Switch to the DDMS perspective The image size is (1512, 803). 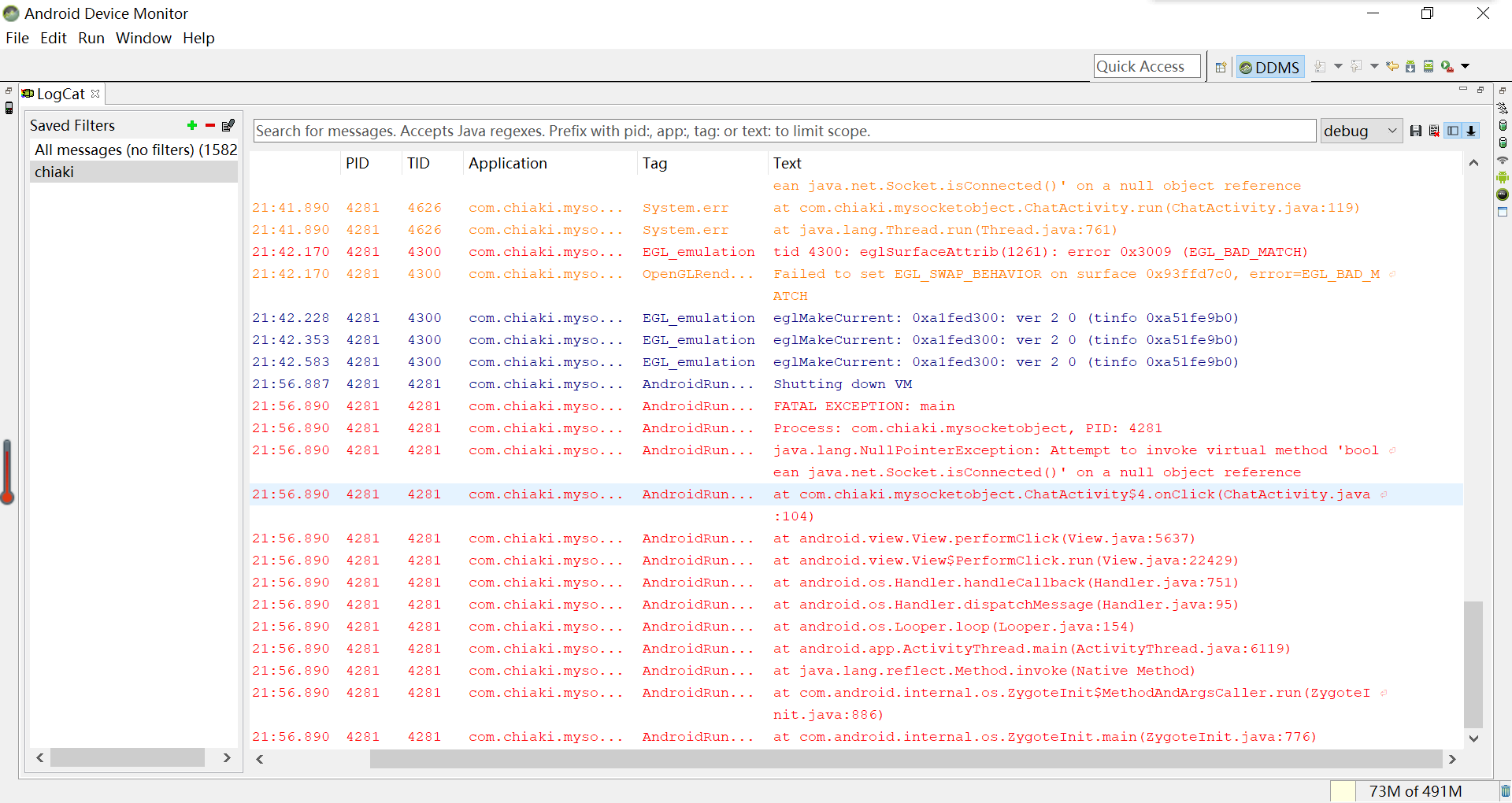[1269, 67]
